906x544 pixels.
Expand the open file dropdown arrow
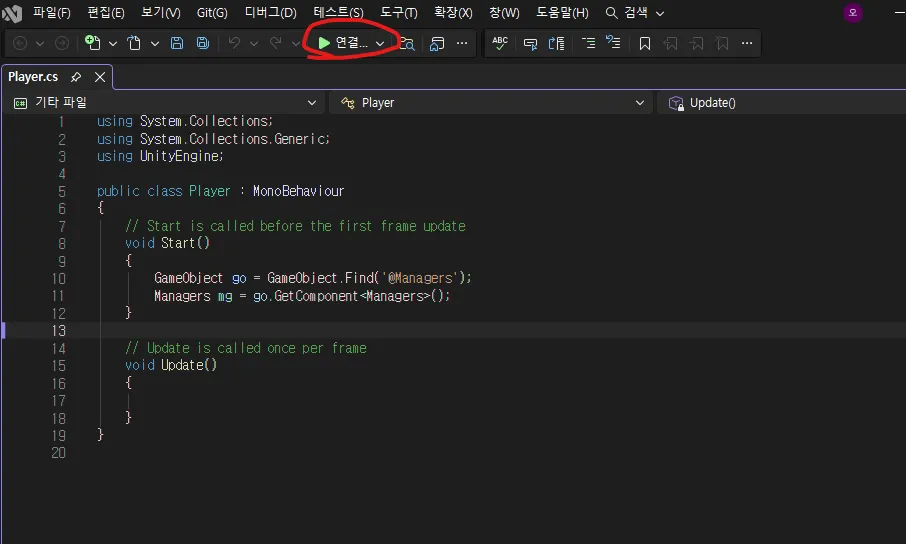point(155,43)
